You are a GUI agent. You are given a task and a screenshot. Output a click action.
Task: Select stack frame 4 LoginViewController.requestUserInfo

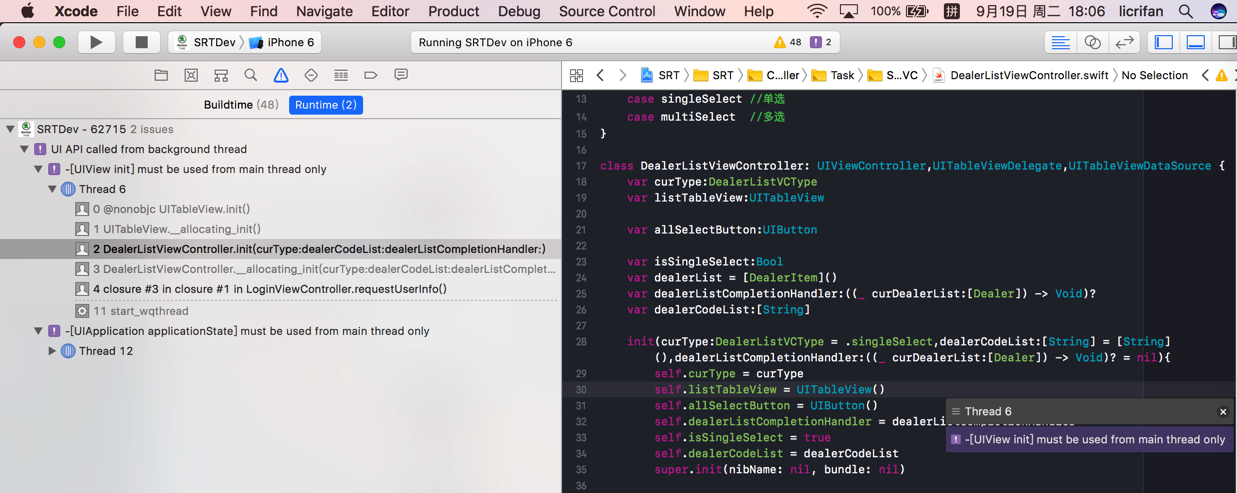(269, 289)
